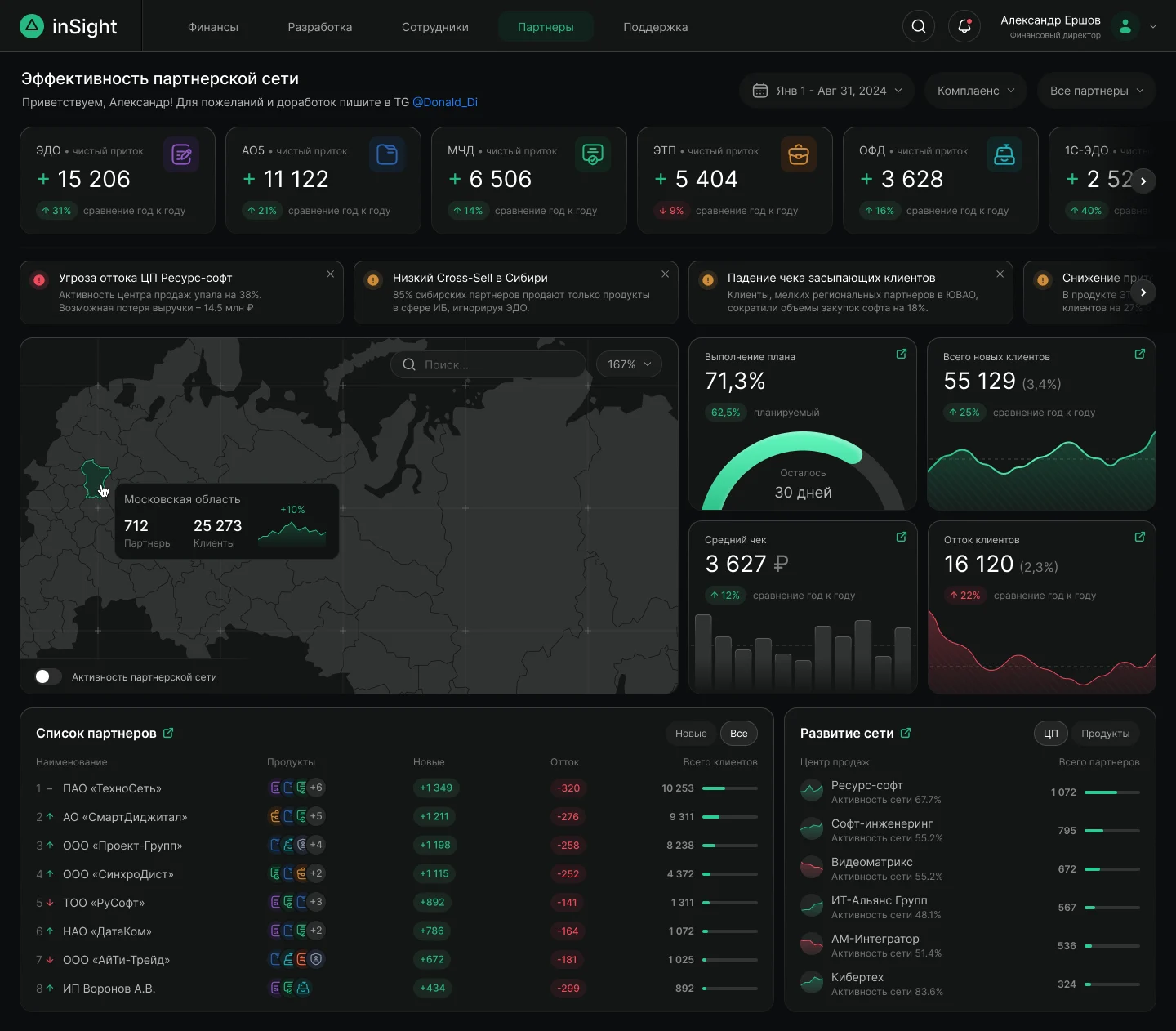Show next alerts with arrow button

coord(1144,292)
